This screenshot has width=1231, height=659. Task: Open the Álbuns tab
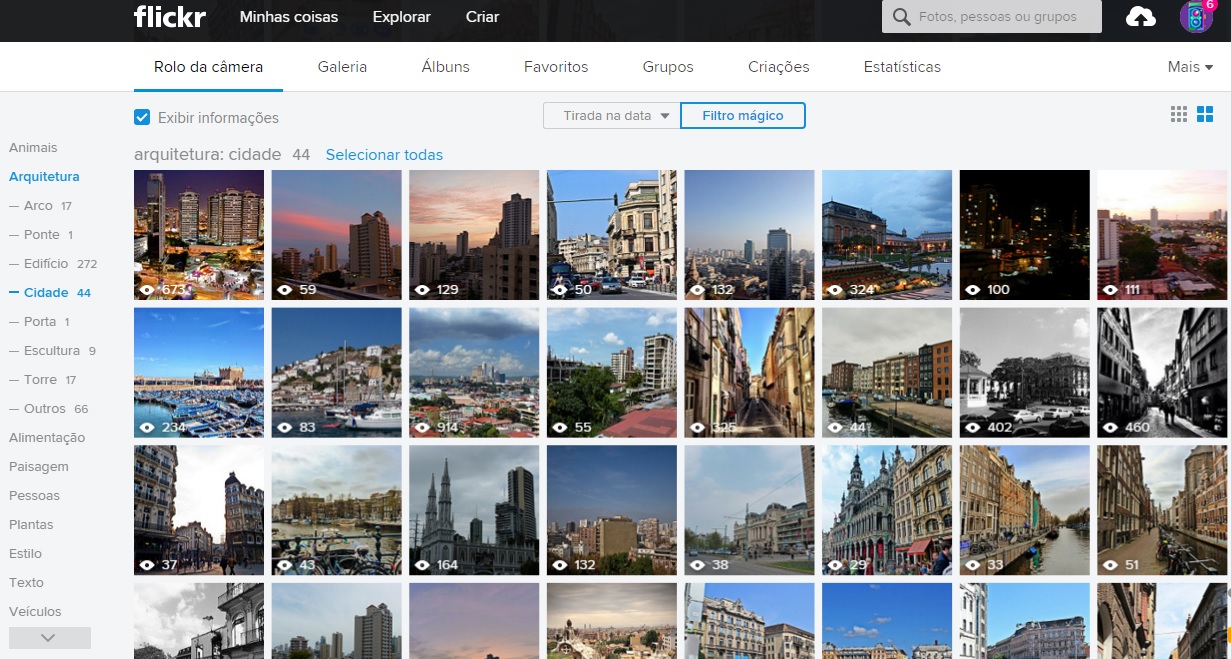445,67
